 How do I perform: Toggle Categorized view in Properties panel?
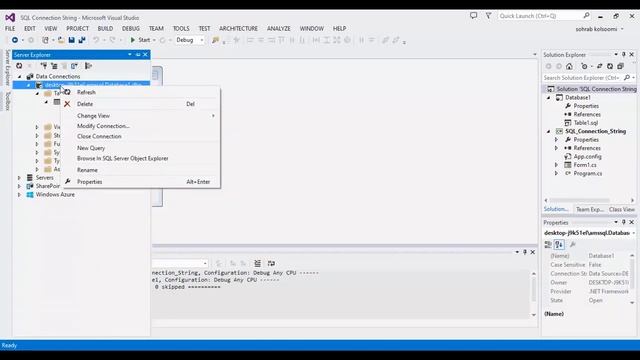click(x=548, y=244)
